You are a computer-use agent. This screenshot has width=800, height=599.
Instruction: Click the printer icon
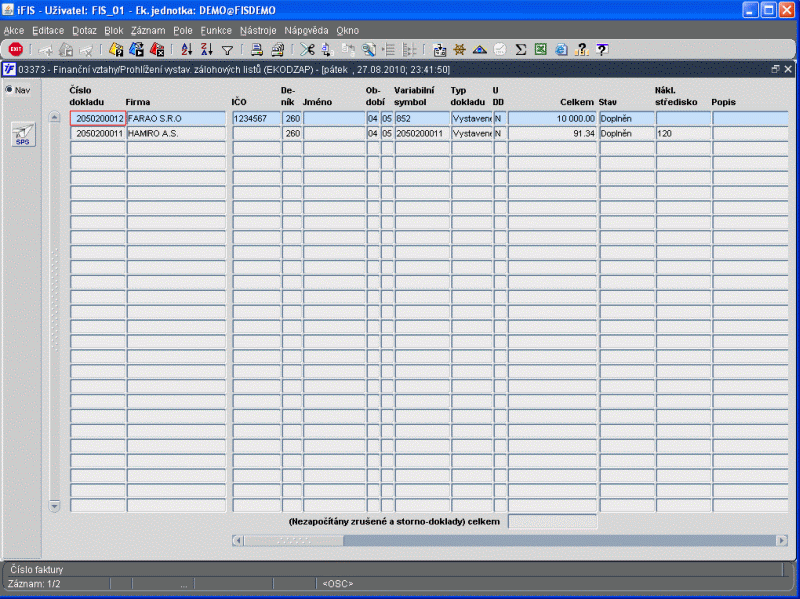point(257,49)
